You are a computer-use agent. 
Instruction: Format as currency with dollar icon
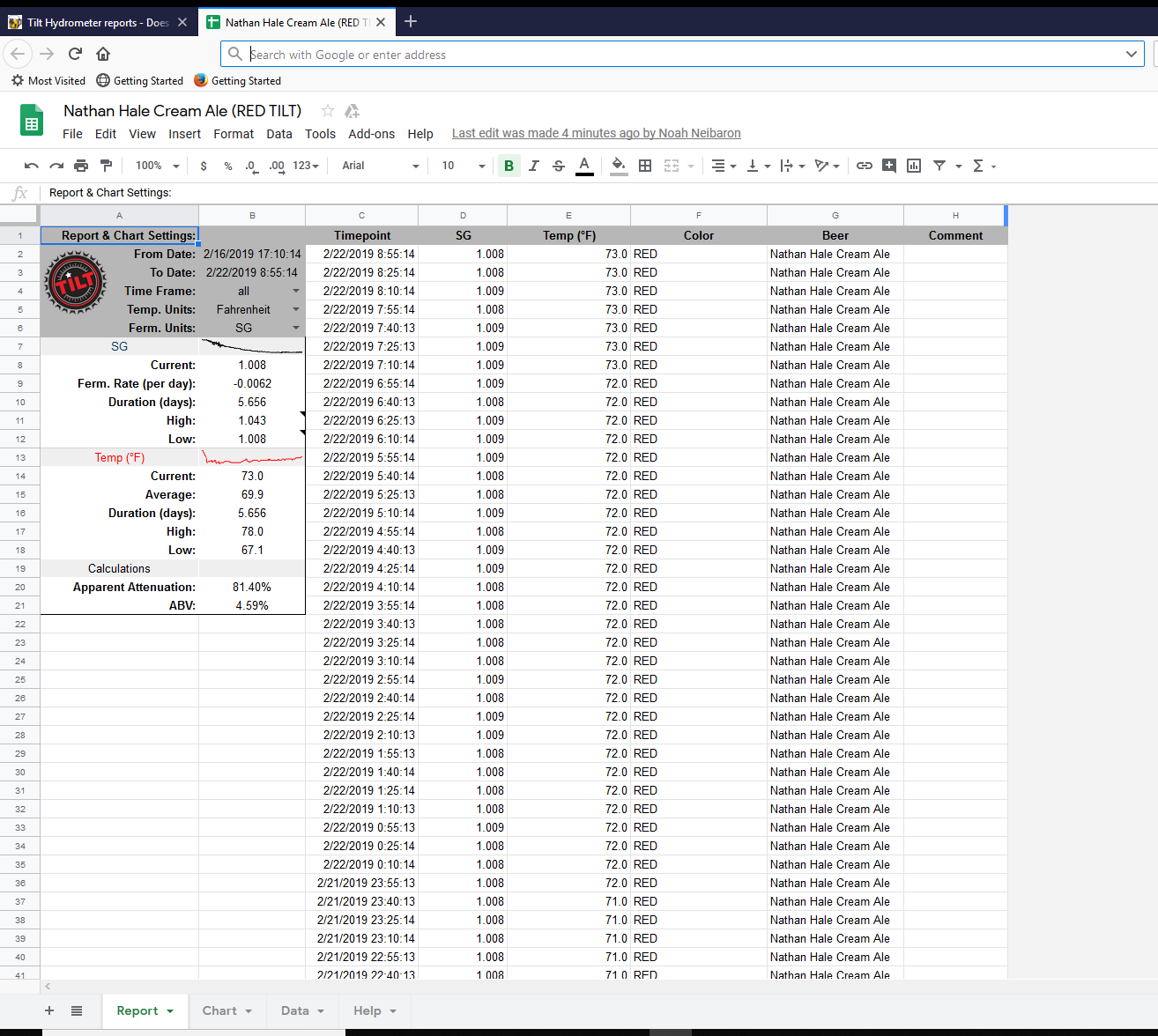tap(204, 166)
